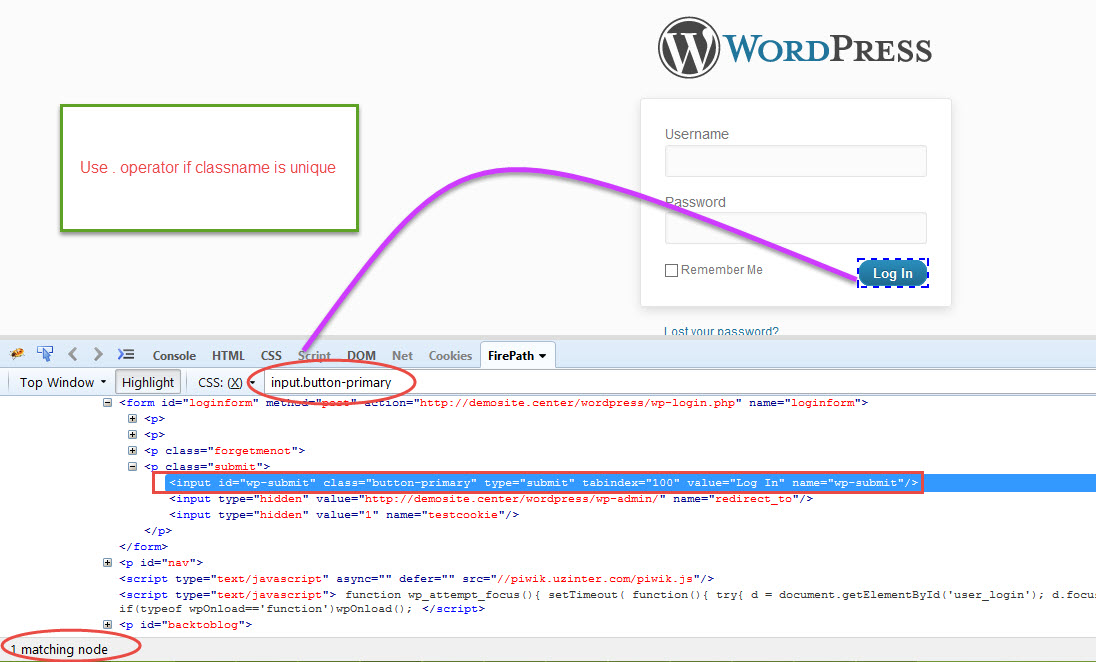Open the Firebug command line icon
This screenshot has width=1096, height=662.
pos(126,354)
